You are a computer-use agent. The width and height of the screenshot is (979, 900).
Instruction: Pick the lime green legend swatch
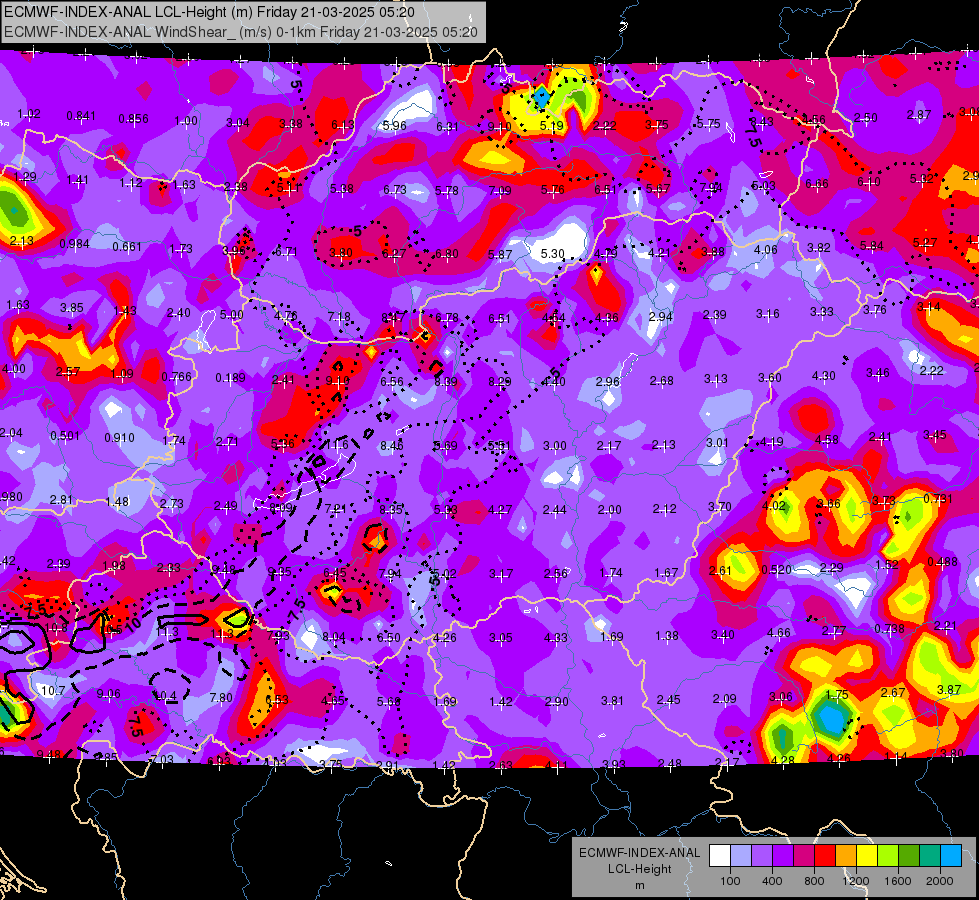888,856
